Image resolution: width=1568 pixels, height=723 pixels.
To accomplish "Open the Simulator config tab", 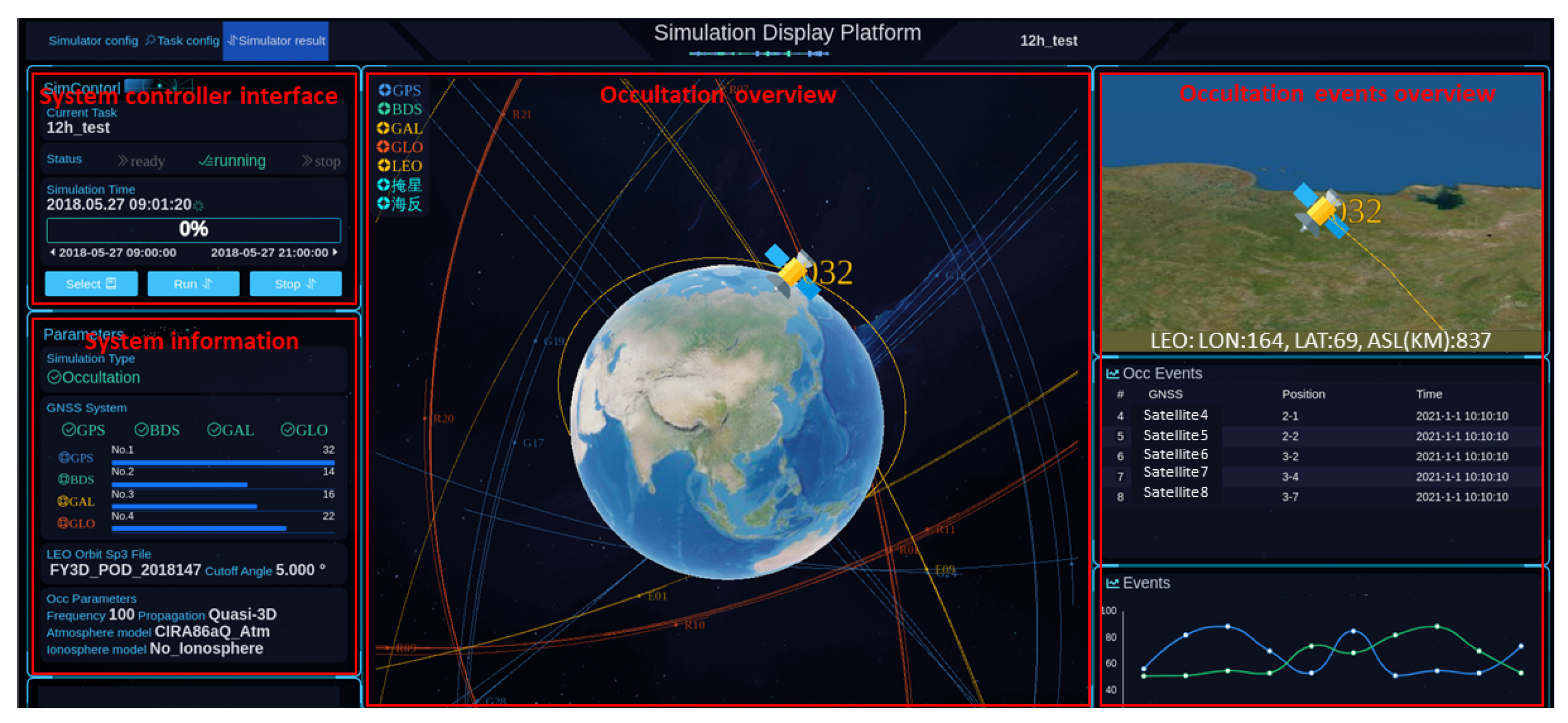I will tap(92, 41).
